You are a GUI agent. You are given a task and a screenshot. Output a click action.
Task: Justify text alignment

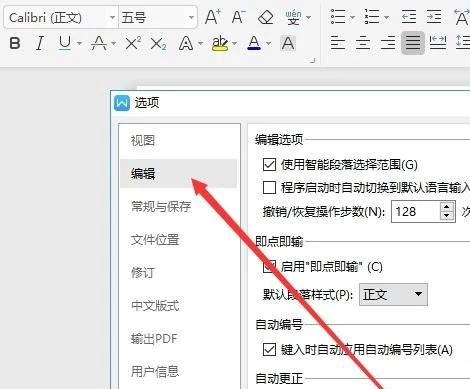(x=413, y=43)
